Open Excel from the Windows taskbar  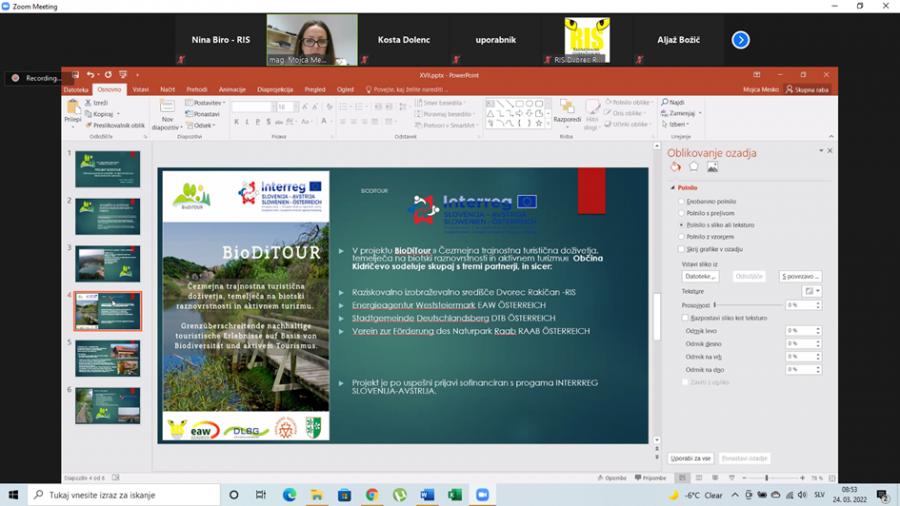point(455,495)
